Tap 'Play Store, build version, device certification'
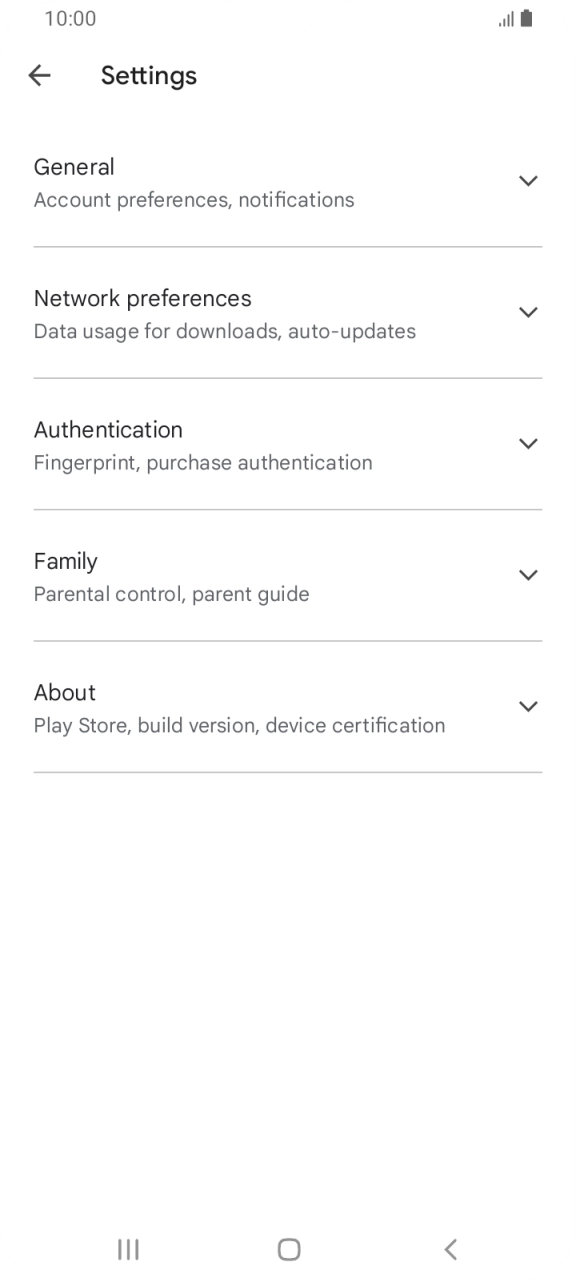The width and height of the screenshot is (576, 1282). (x=240, y=725)
